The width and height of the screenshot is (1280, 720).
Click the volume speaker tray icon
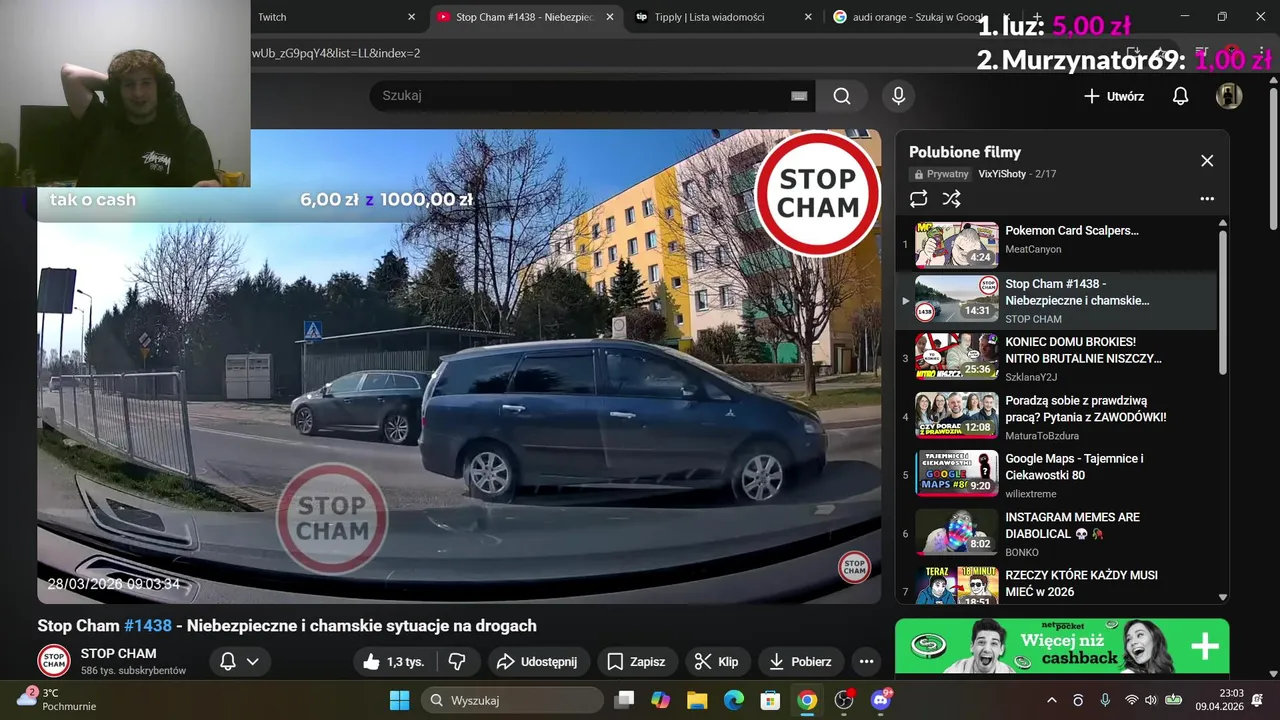[x=1150, y=700]
